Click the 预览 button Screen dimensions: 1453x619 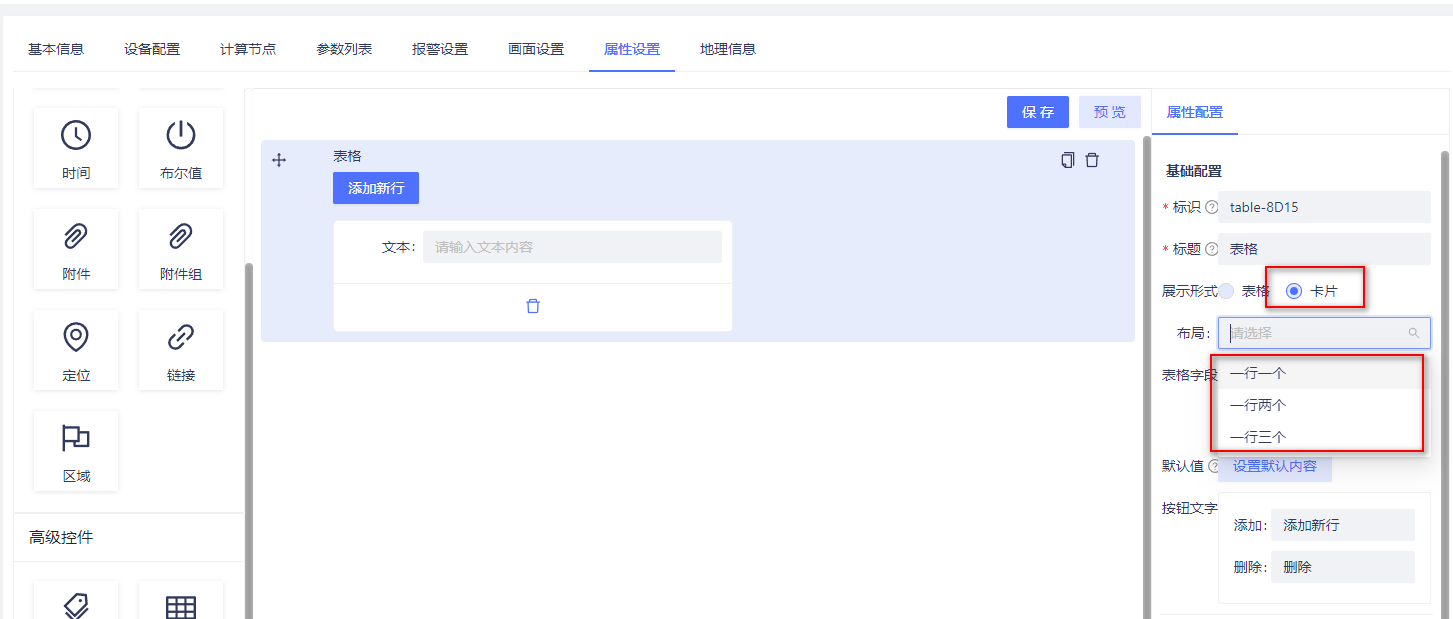(1110, 112)
